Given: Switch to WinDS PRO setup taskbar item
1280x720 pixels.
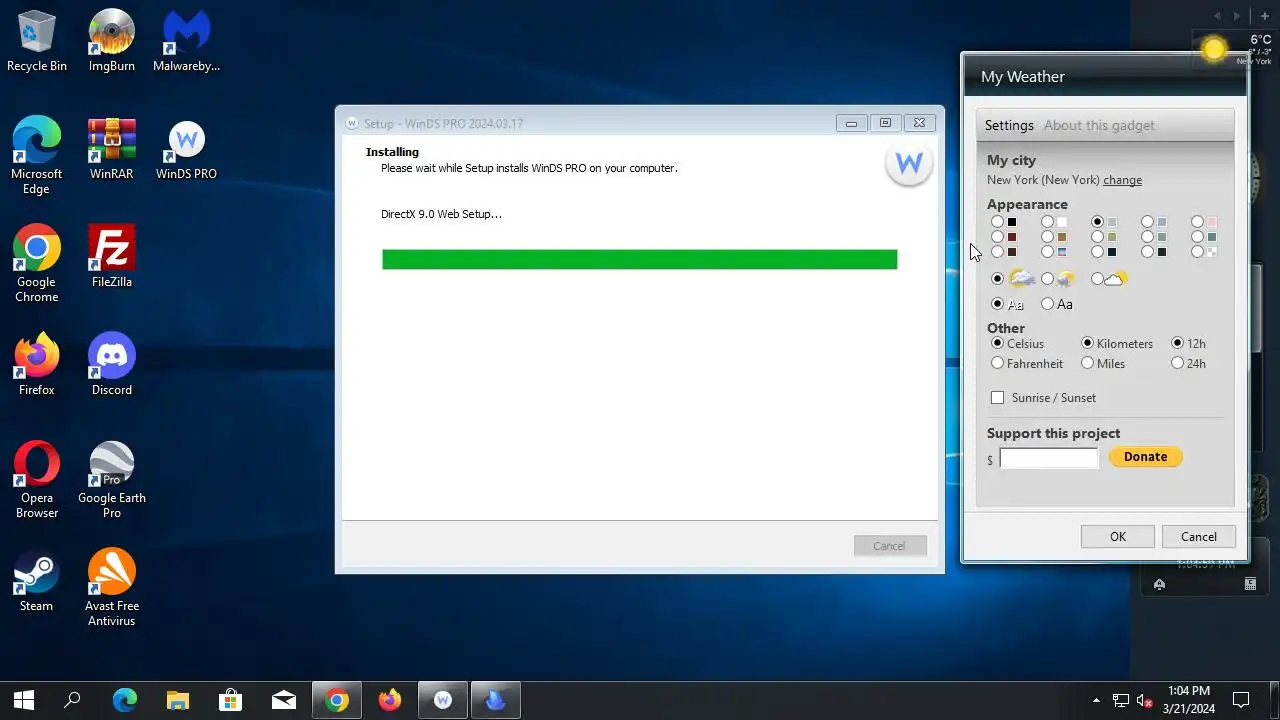Looking at the screenshot, I should click(443, 700).
